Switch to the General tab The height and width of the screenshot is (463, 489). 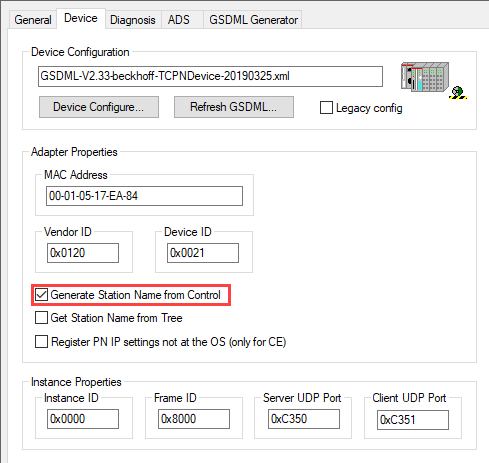point(33,20)
